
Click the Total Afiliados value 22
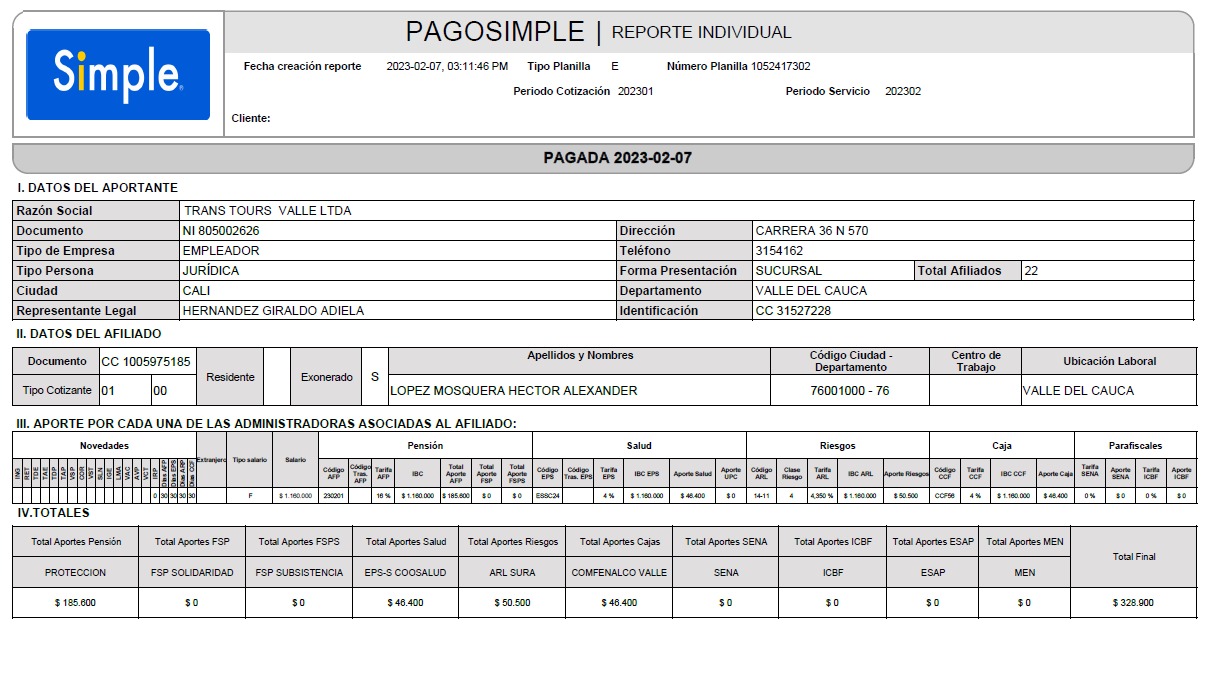tap(1031, 271)
